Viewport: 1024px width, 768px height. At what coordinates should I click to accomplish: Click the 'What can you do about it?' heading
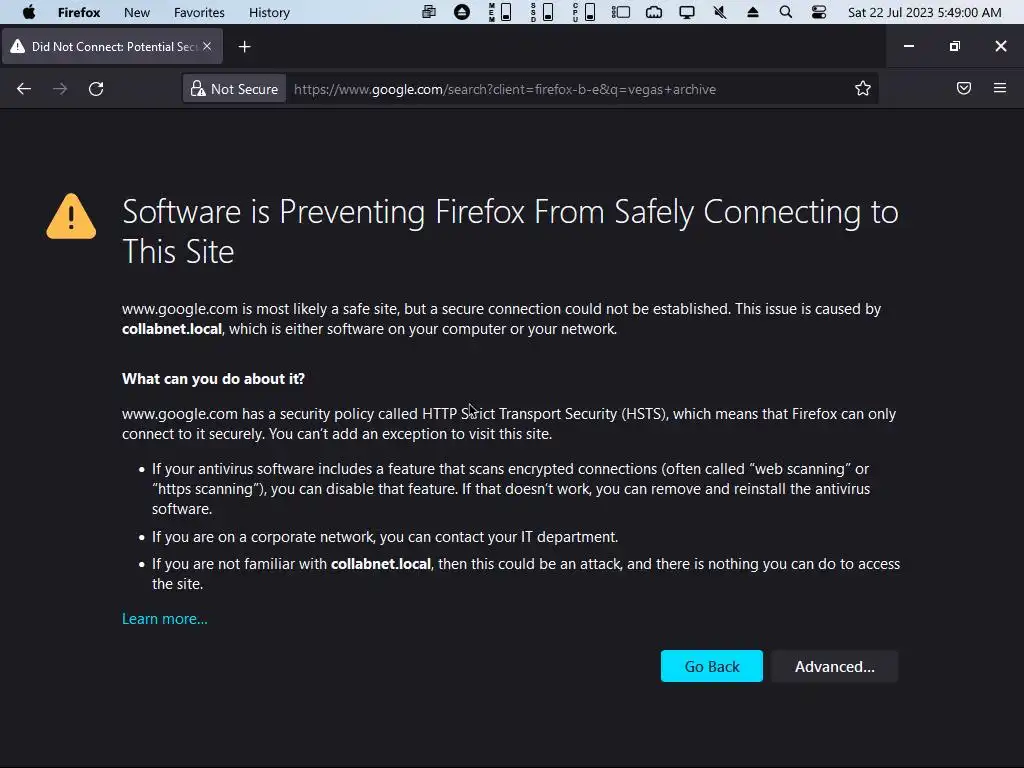[x=213, y=379]
